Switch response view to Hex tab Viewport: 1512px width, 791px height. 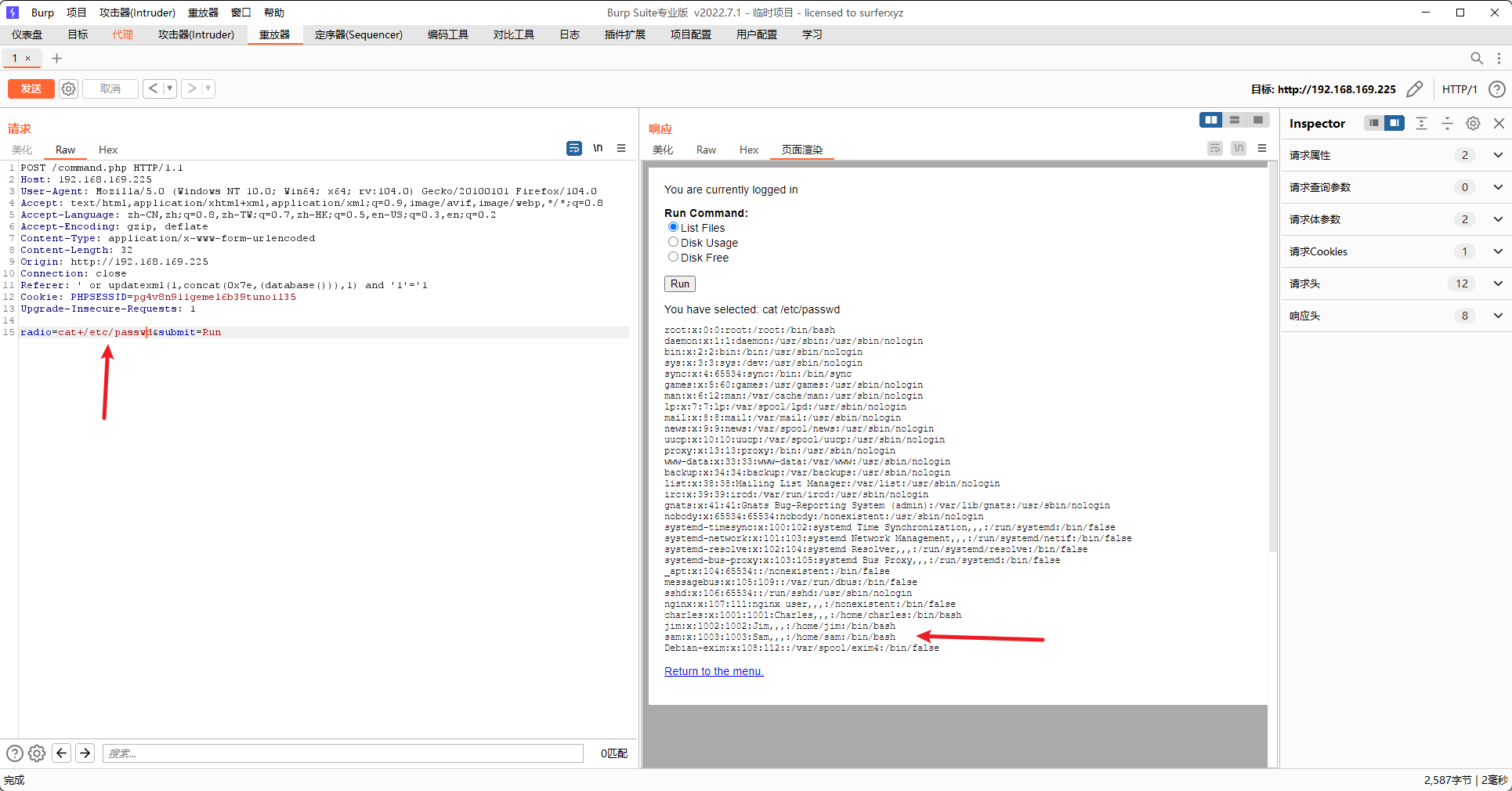(x=749, y=150)
